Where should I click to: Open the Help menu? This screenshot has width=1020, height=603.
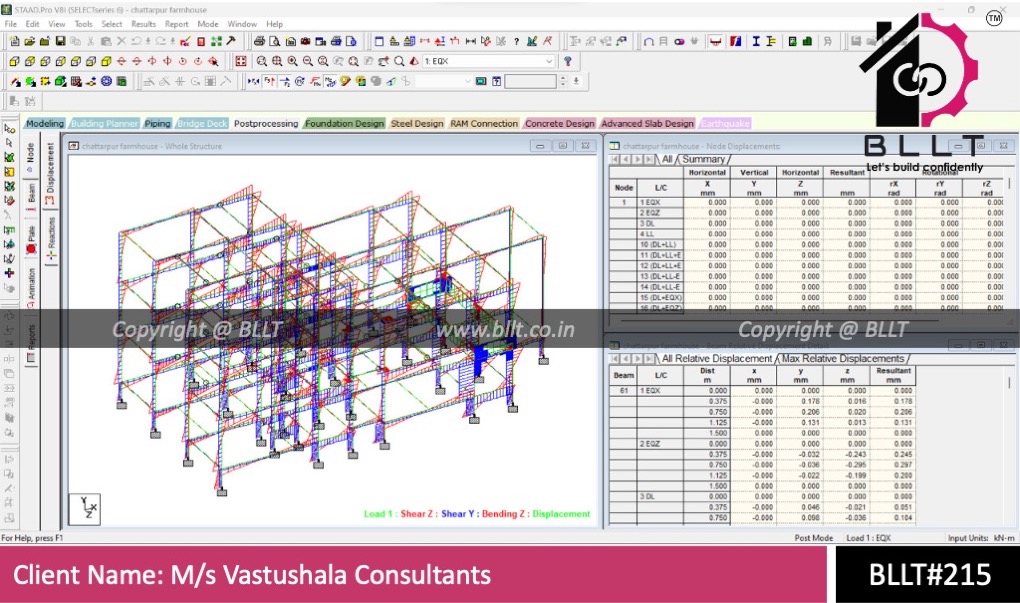coord(275,24)
